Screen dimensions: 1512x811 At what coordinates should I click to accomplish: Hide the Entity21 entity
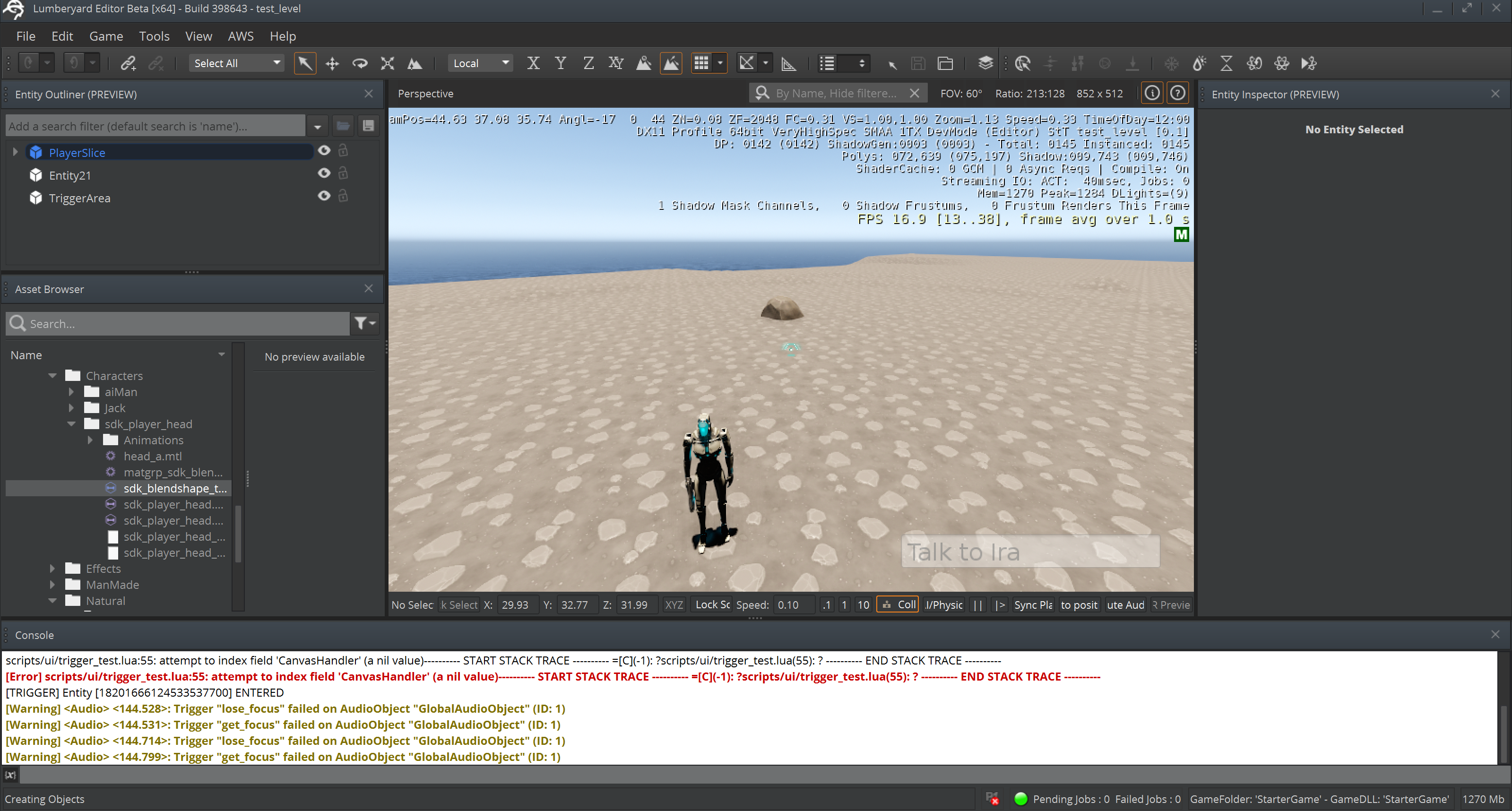coord(324,173)
